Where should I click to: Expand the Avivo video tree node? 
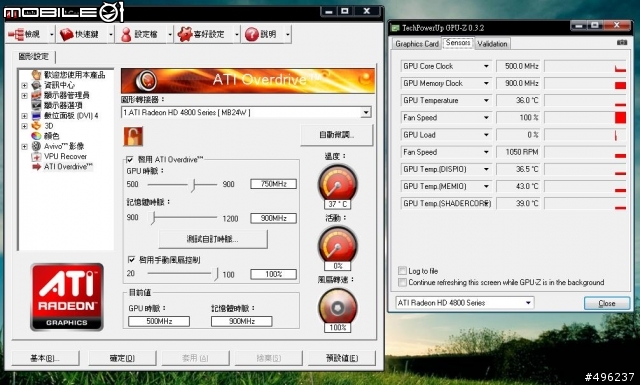[x=24, y=147]
